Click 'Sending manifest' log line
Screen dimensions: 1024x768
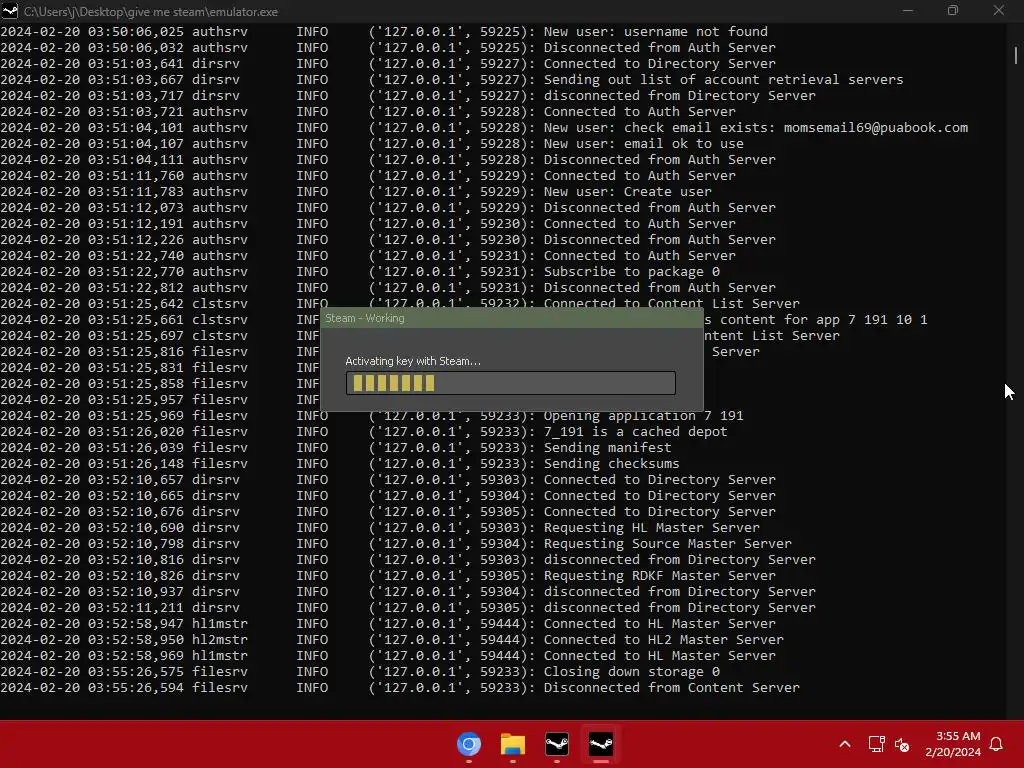[607, 448]
